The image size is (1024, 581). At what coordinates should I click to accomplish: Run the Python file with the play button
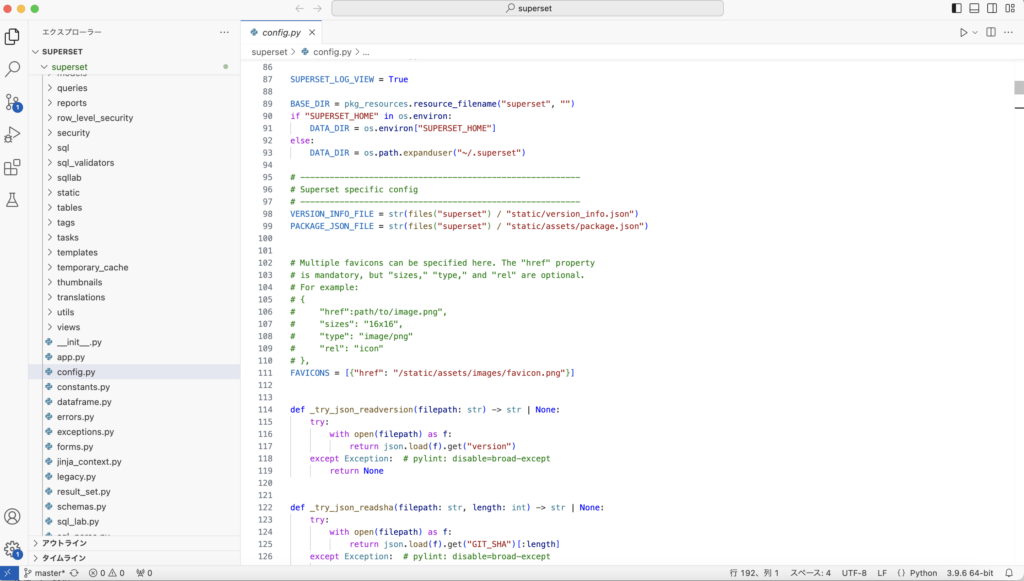click(963, 31)
